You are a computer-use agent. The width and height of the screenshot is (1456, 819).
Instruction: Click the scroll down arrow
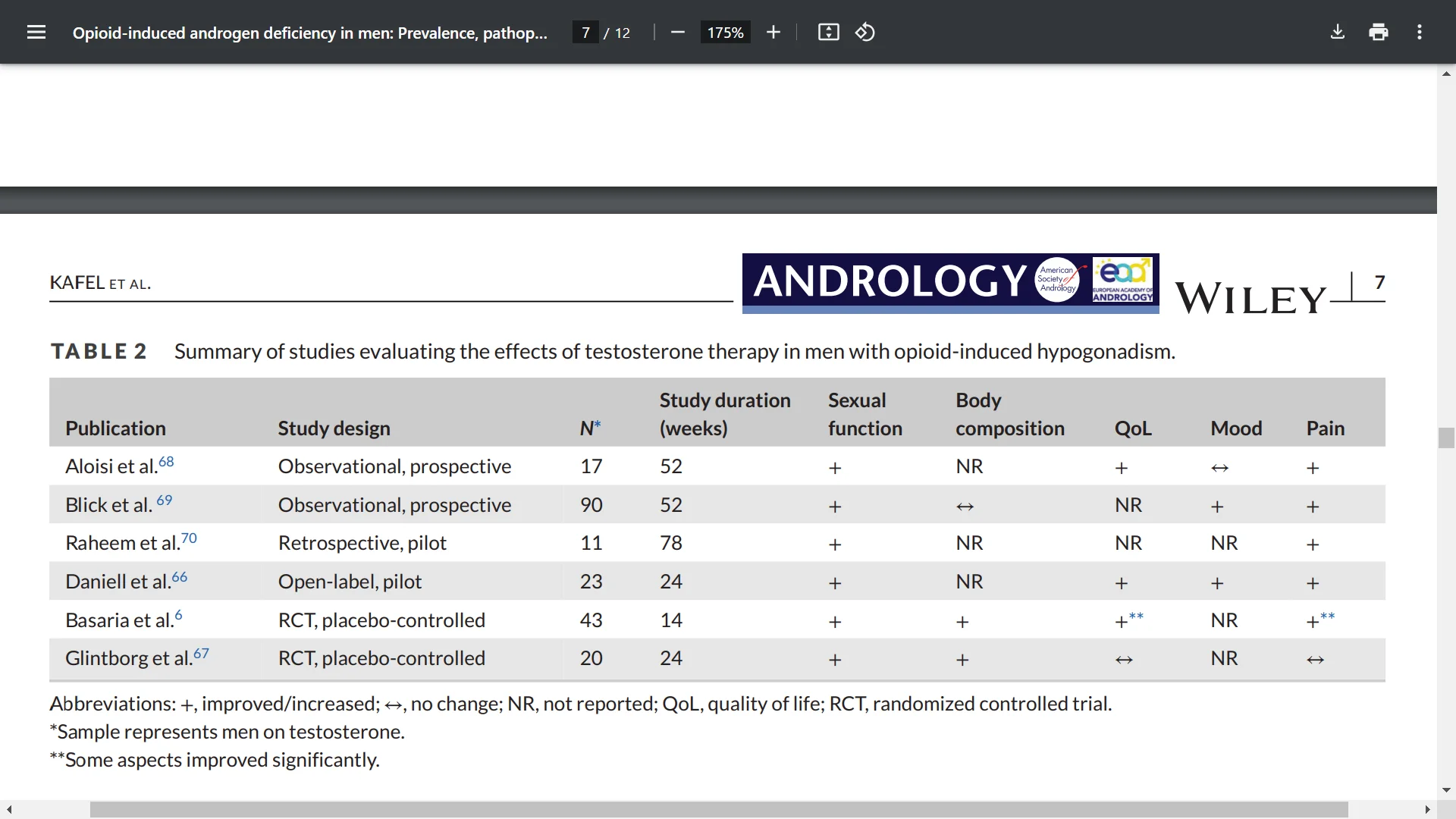[x=1446, y=789]
